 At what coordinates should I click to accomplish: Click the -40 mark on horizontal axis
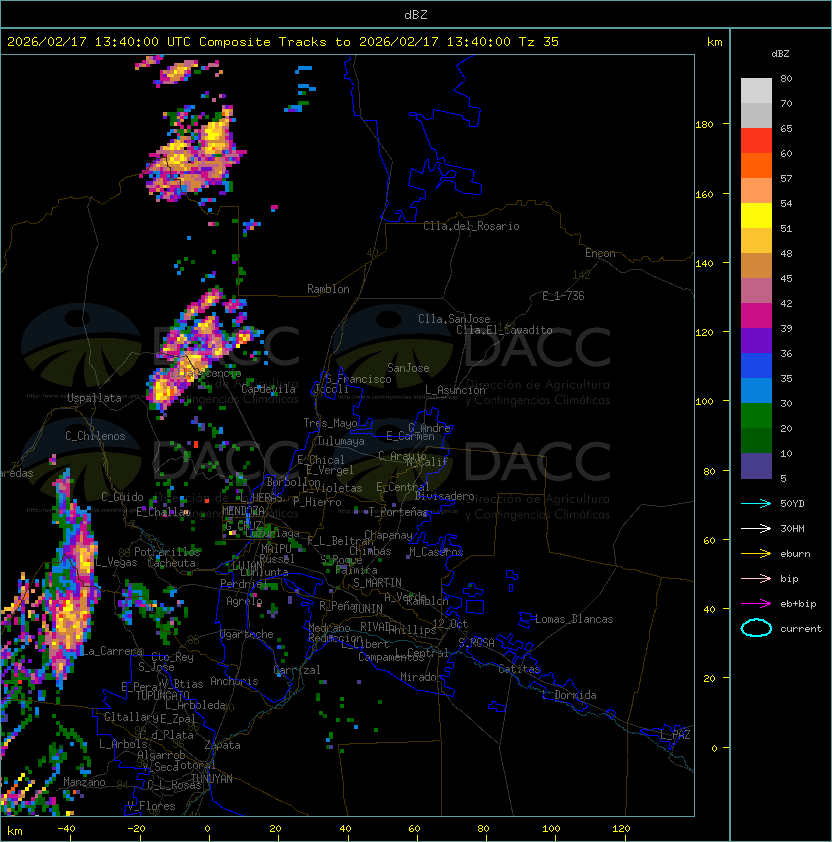click(x=66, y=829)
